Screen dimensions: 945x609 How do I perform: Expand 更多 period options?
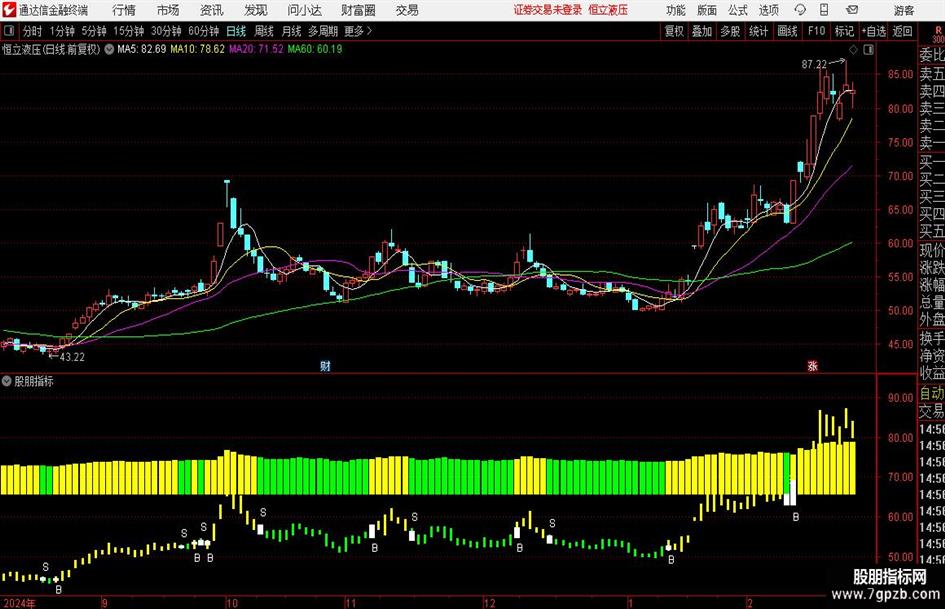point(358,31)
